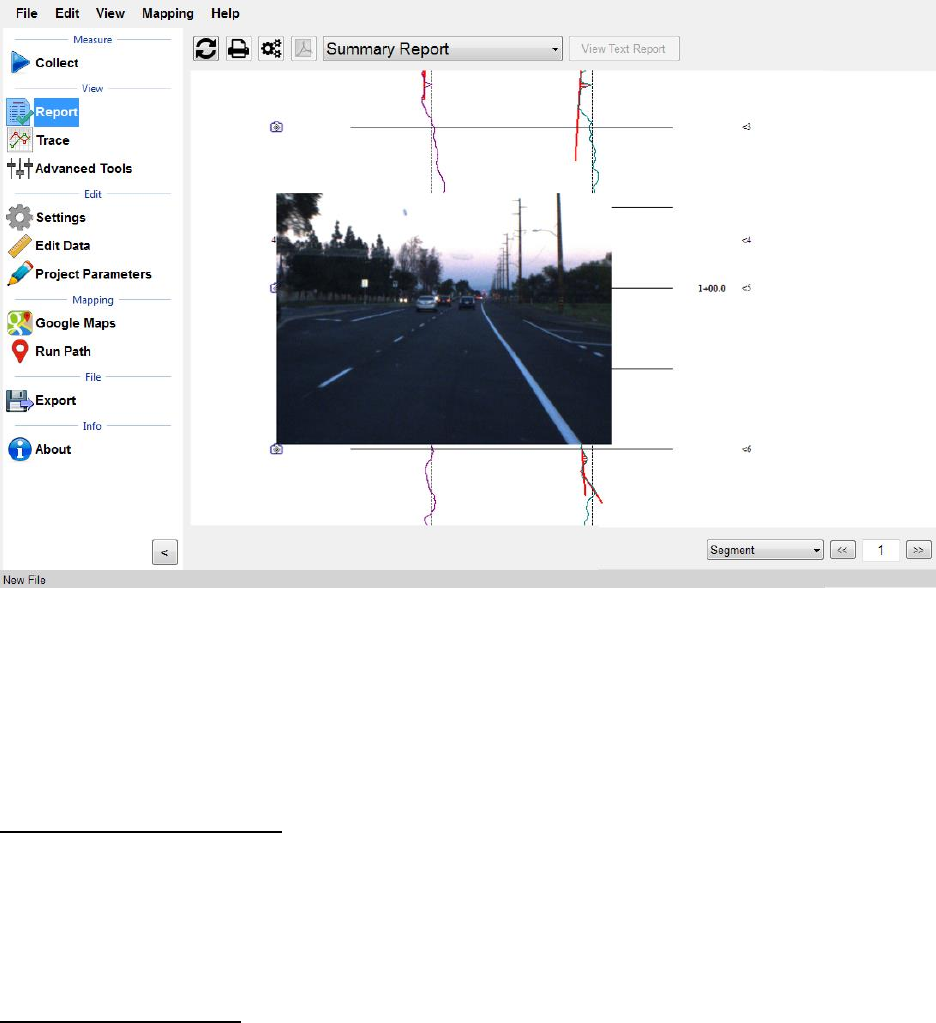Click the Collect play icon
The image size is (936, 1023).
click(x=20, y=63)
